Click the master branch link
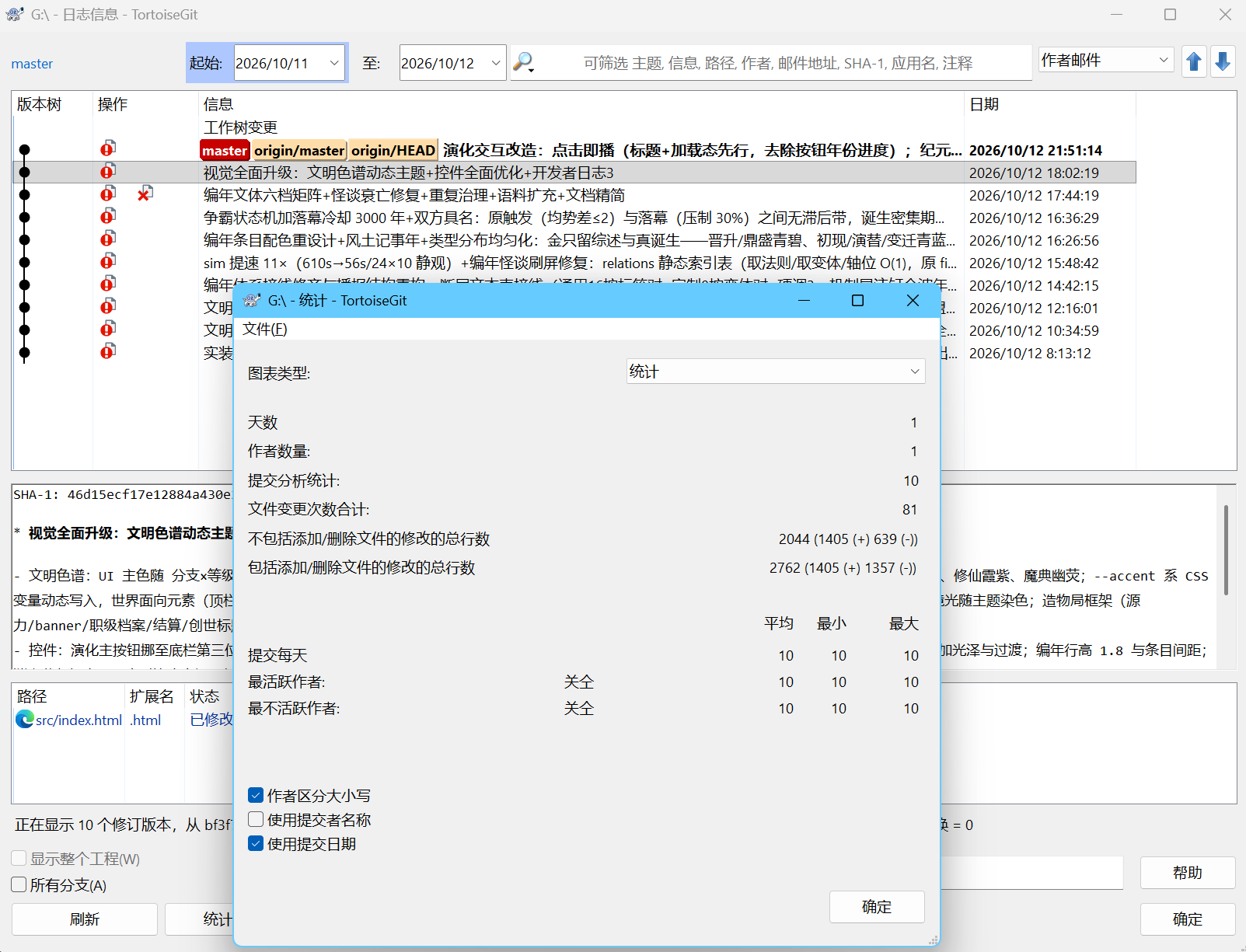The height and width of the screenshot is (952, 1246). [x=32, y=64]
